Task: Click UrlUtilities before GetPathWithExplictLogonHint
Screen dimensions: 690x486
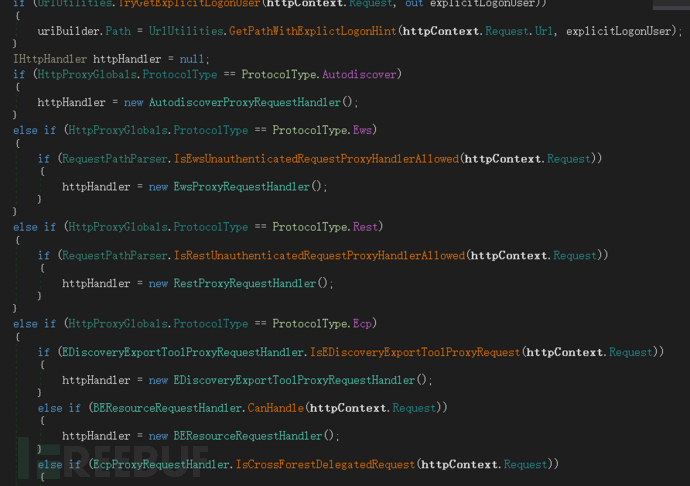Action: (186, 31)
